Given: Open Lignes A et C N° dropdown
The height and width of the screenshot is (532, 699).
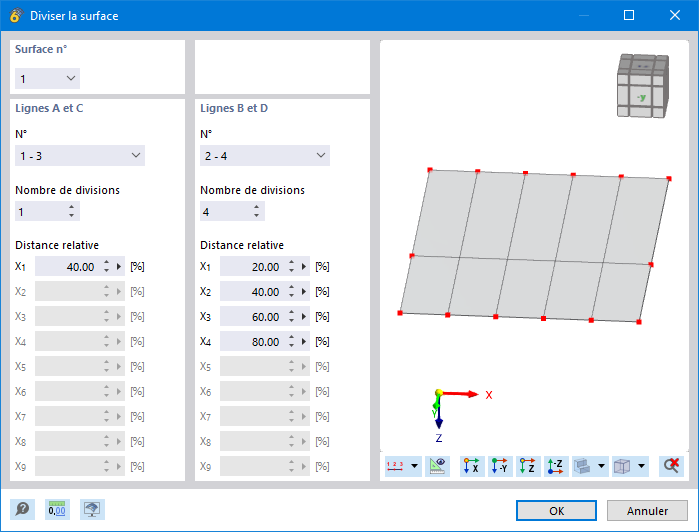Looking at the screenshot, I should (80, 156).
